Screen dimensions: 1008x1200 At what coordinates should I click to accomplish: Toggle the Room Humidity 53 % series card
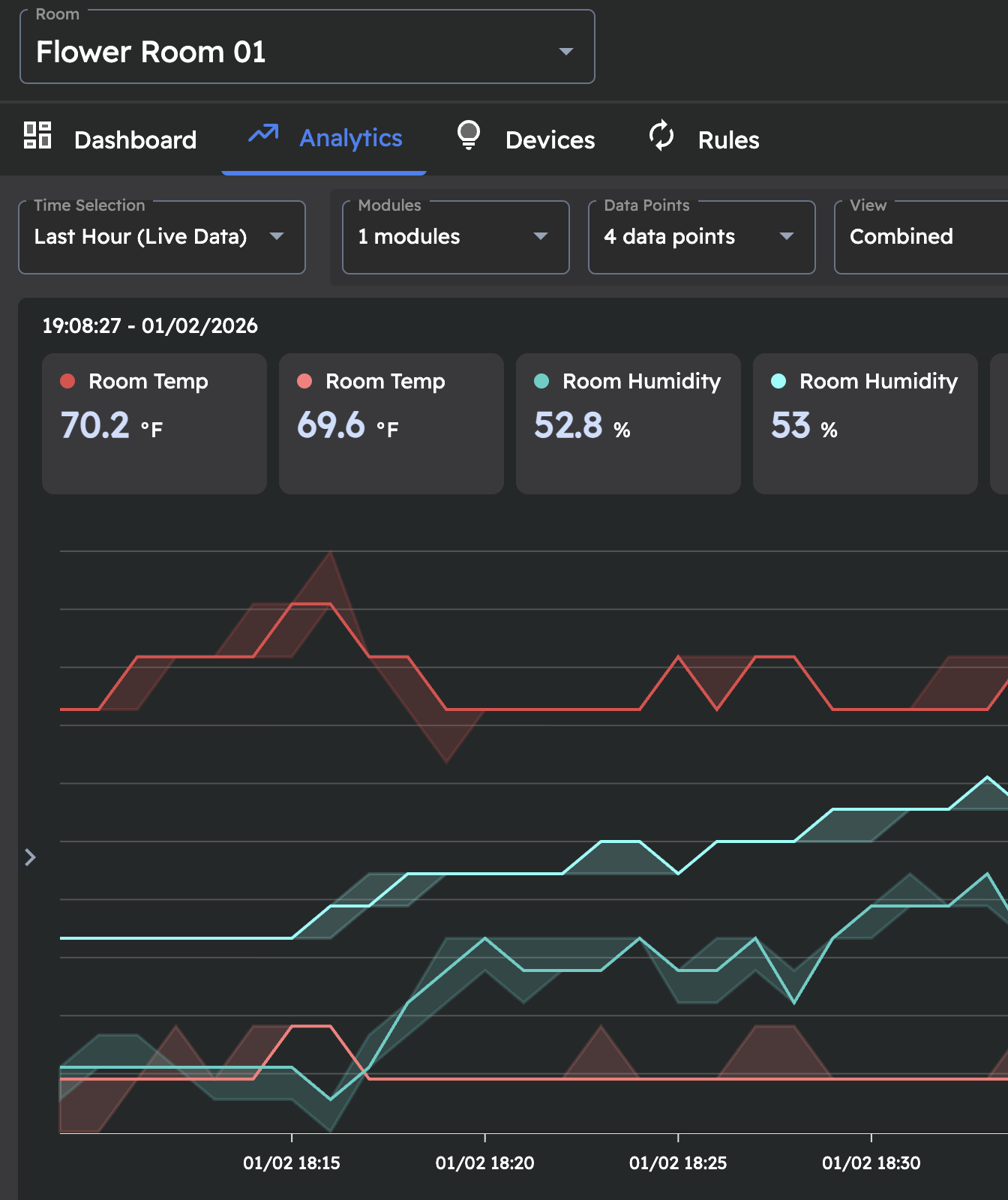(x=865, y=424)
